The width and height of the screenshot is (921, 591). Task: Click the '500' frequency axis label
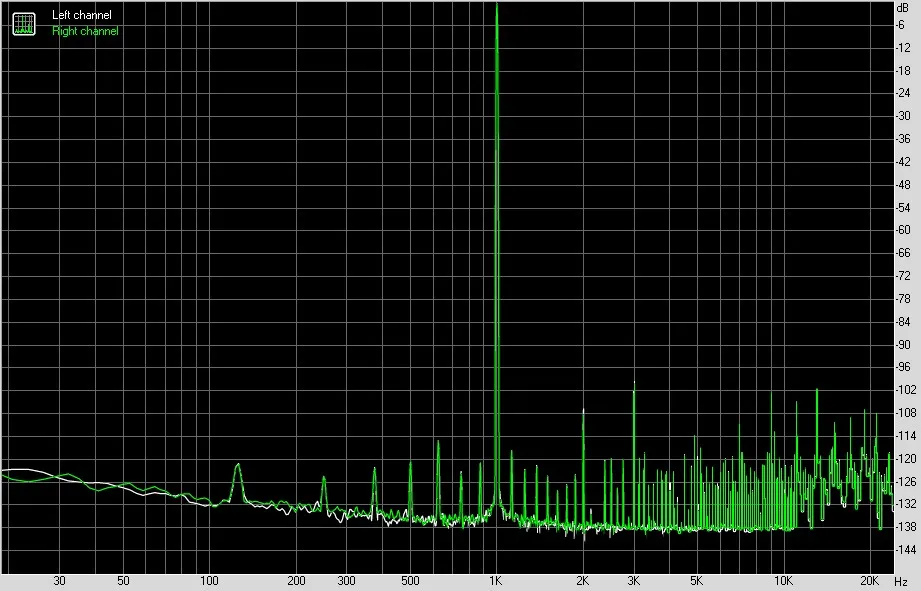410,581
